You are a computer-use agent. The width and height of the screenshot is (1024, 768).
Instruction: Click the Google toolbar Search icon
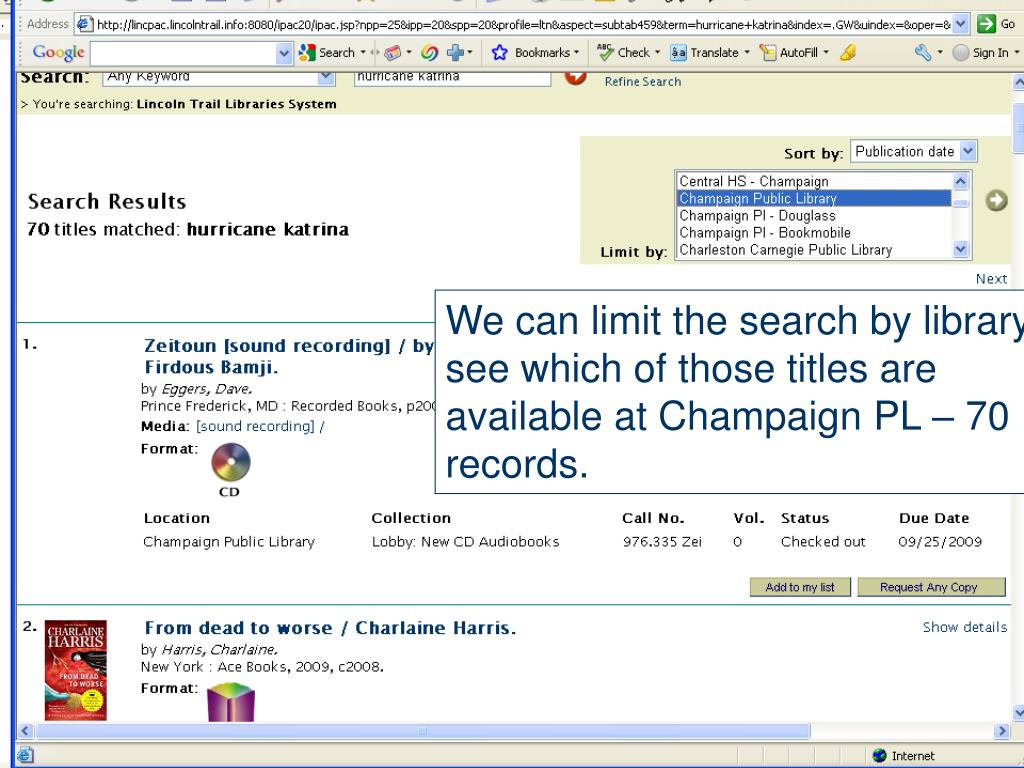pos(306,52)
